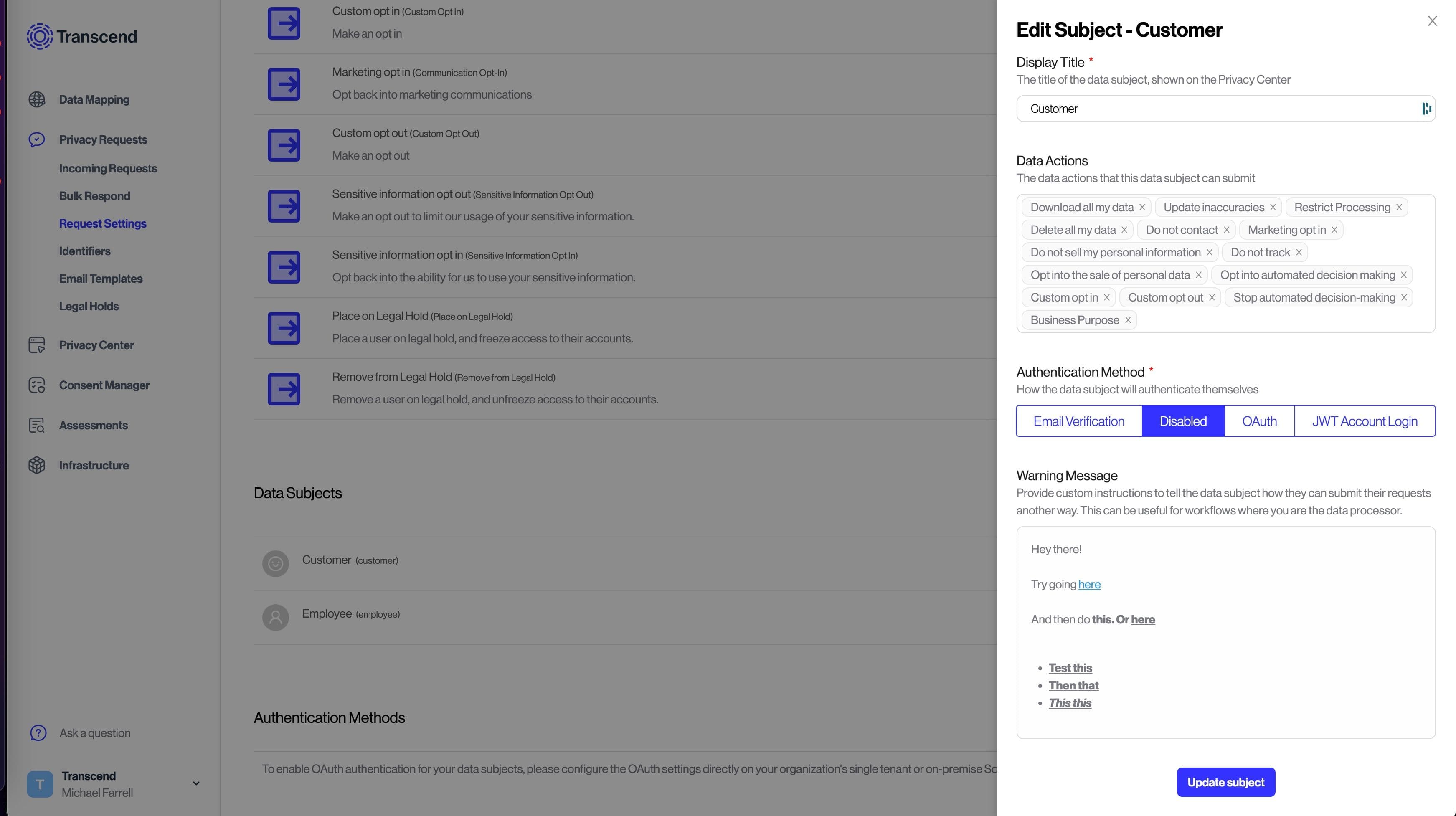Click the Assessments sidebar icon
Viewport: 1456px width, 816px height.
point(37,426)
